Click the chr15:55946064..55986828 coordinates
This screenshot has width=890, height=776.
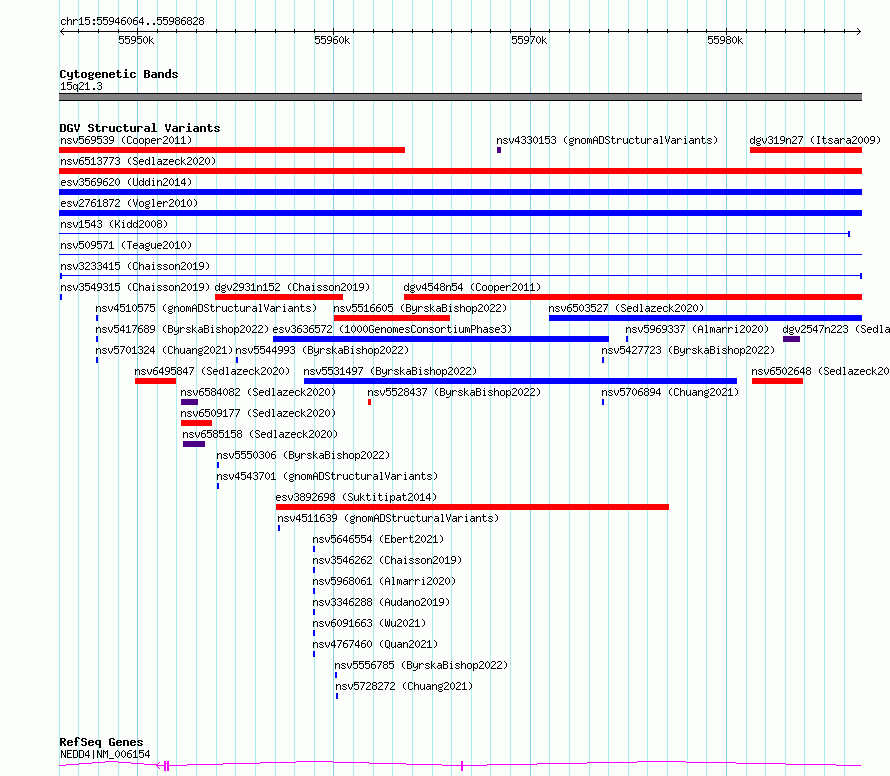tap(132, 21)
